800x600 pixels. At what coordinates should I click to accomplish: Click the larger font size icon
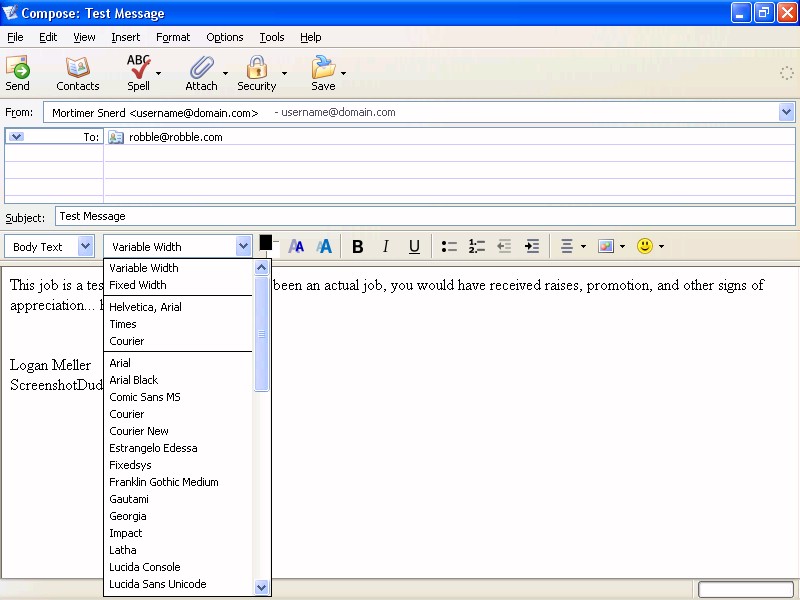324,247
